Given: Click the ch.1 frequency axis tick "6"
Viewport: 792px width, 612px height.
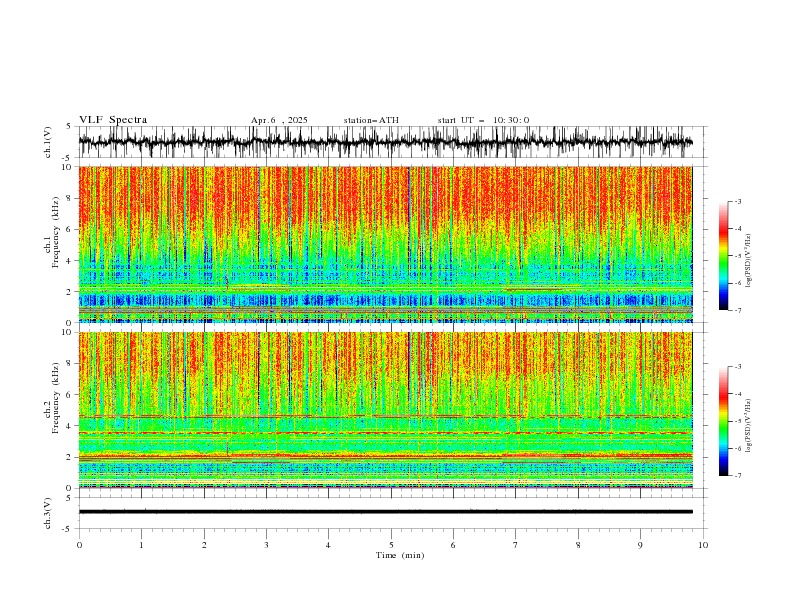Looking at the screenshot, I should coord(70,230).
